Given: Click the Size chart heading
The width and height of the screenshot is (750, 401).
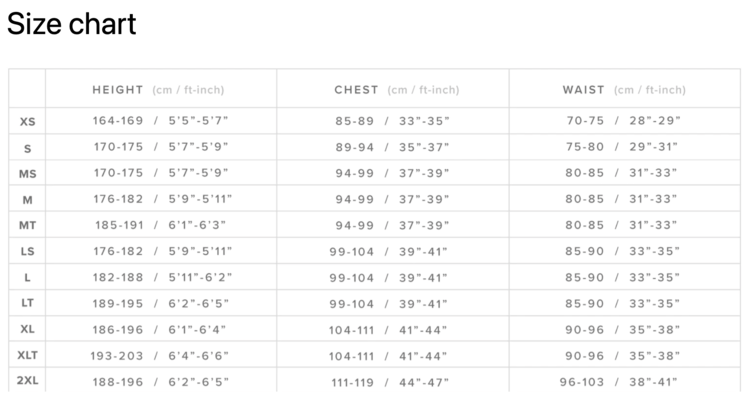Looking at the screenshot, I should pos(71,24).
